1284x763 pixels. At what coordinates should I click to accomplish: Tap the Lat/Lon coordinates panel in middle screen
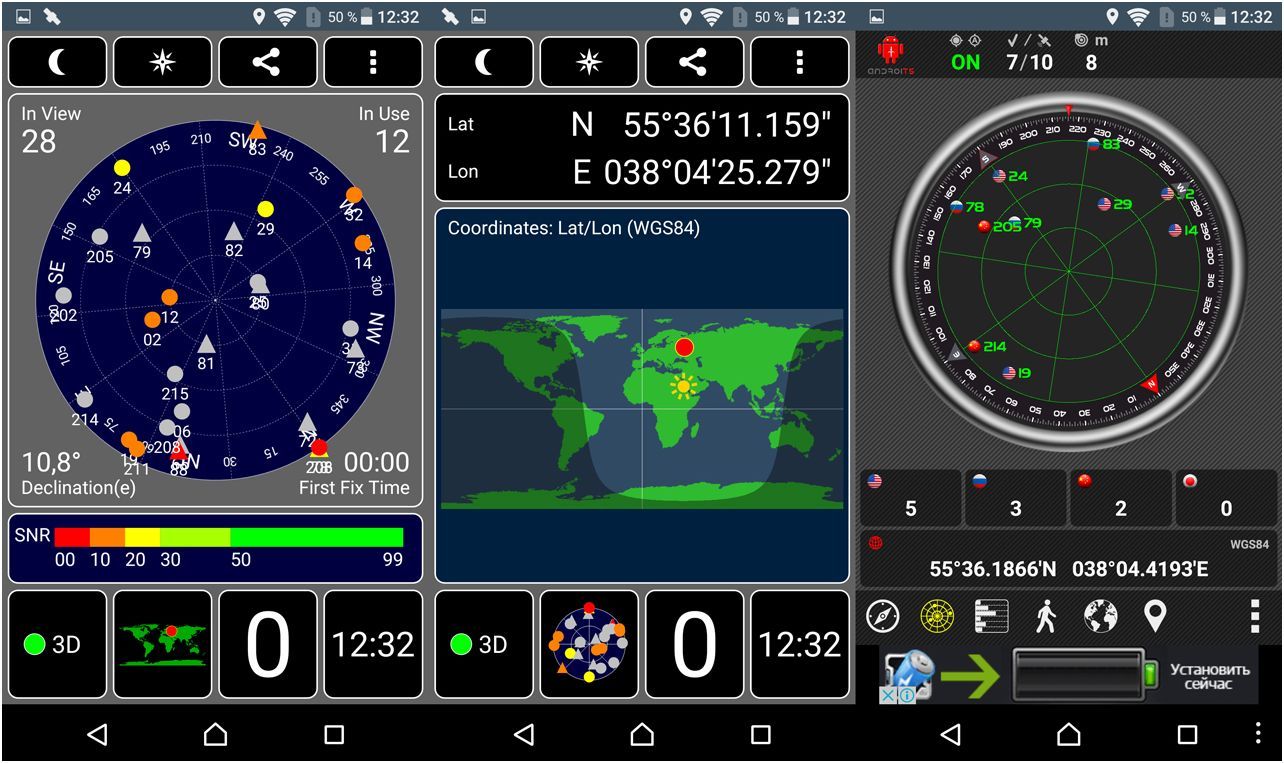[x=642, y=148]
